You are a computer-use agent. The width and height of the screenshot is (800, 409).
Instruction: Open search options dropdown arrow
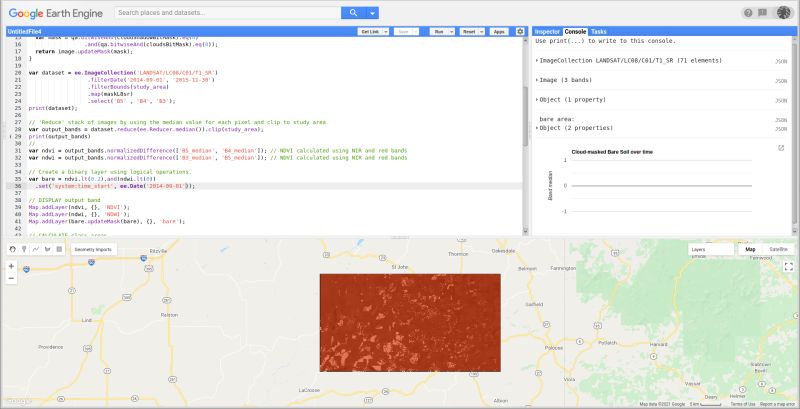pyautogui.click(x=373, y=13)
